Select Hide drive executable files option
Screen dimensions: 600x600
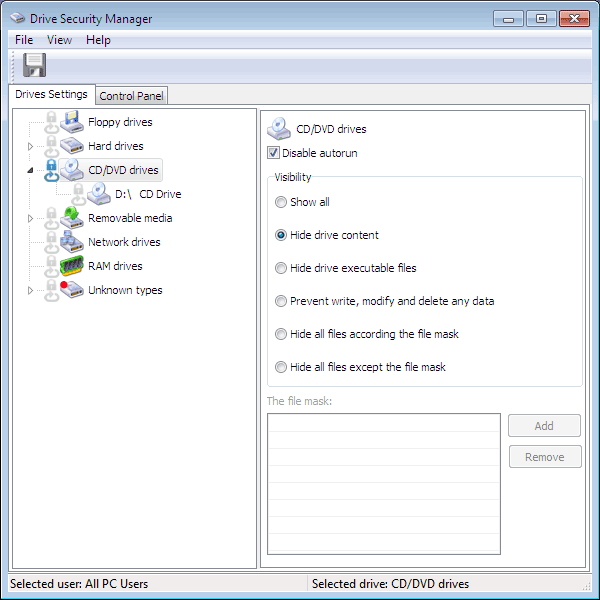tap(281, 268)
